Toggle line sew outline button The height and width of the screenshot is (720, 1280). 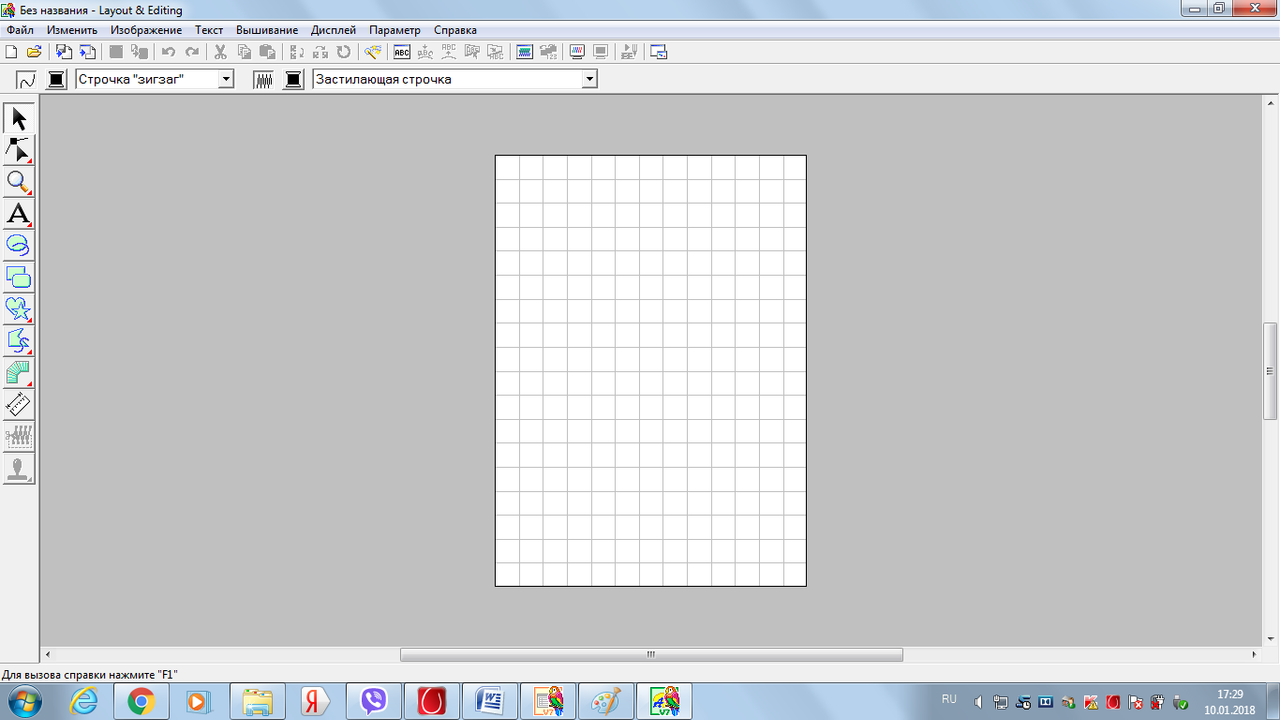pos(27,80)
